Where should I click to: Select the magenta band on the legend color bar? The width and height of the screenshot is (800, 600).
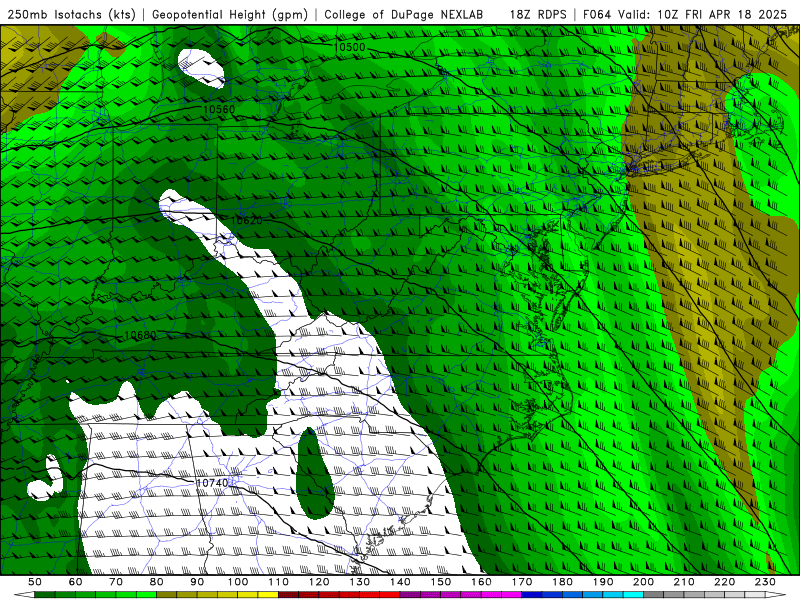point(511,594)
